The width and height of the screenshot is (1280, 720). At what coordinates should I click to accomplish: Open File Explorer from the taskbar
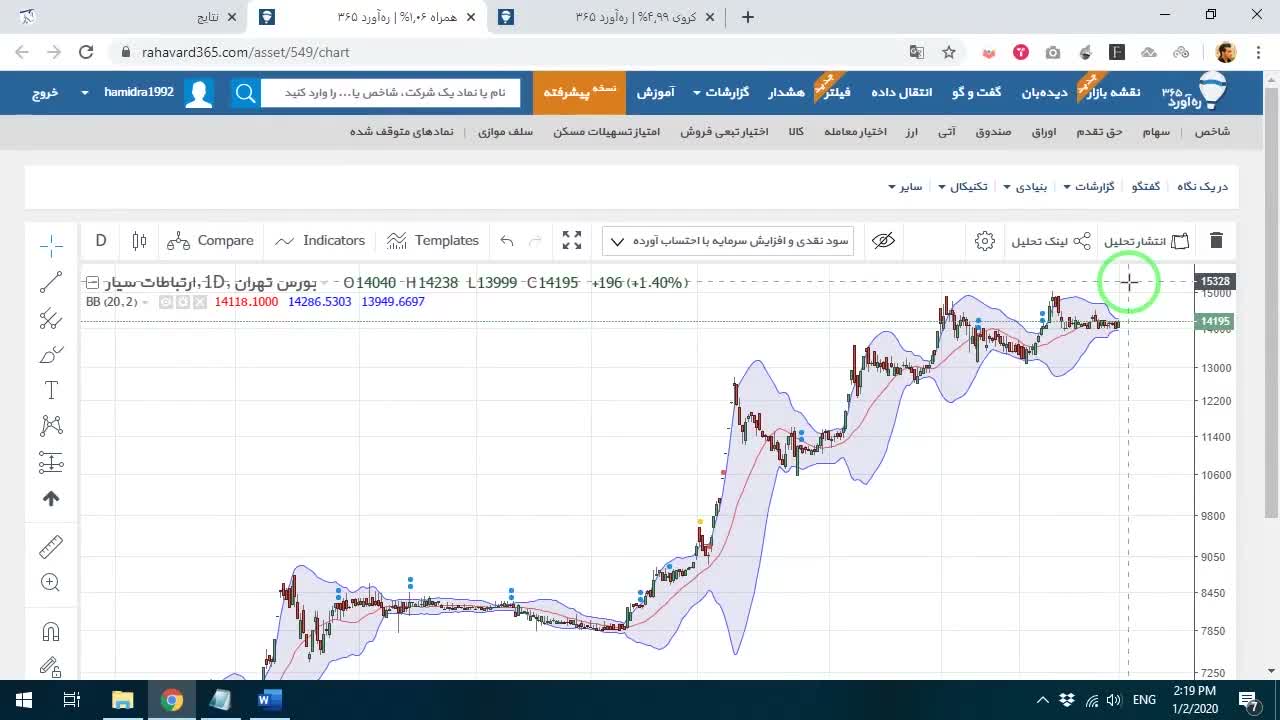click(x=122, y=700)
